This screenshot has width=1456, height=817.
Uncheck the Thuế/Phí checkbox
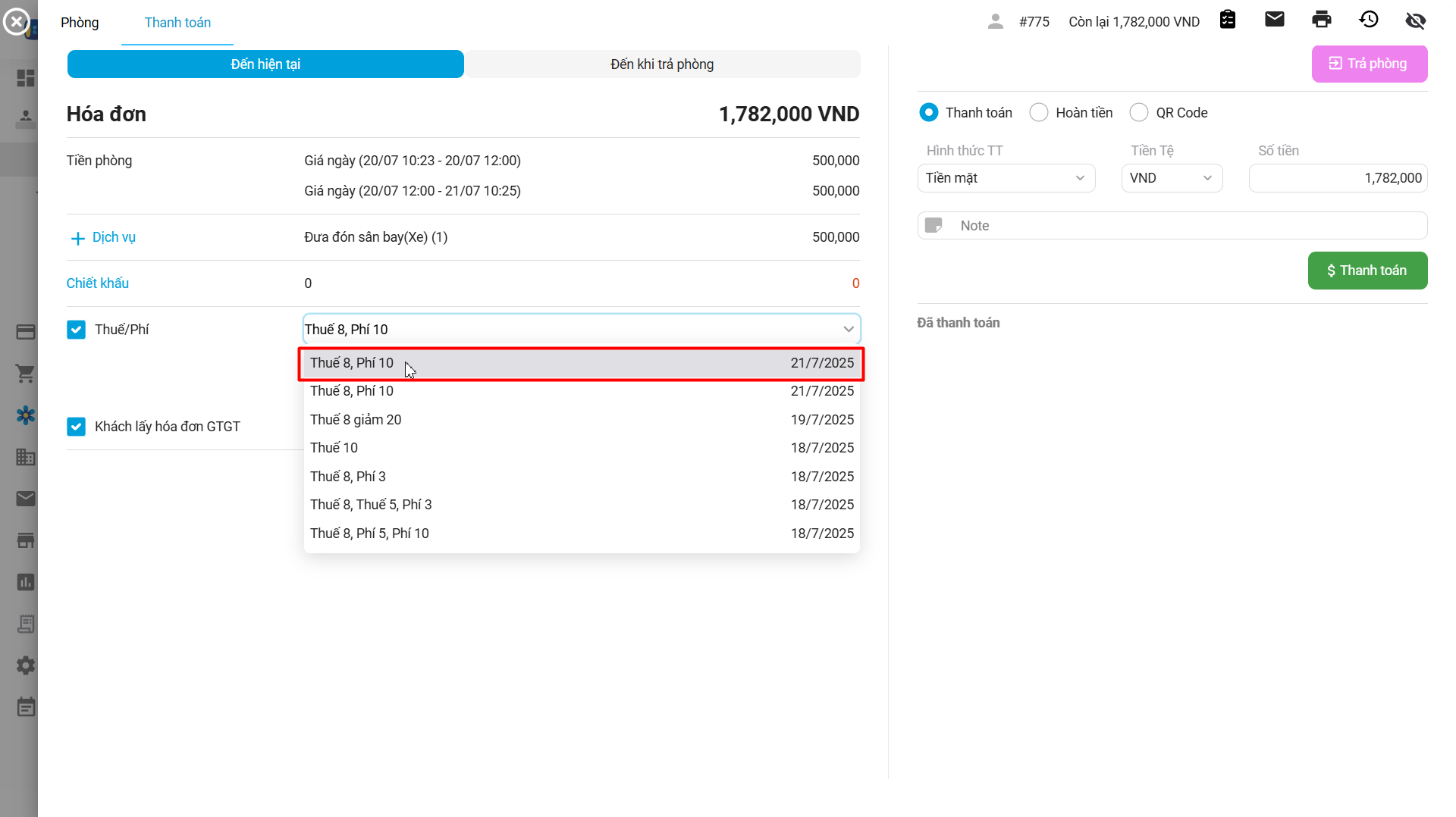[x=76, y=330]
